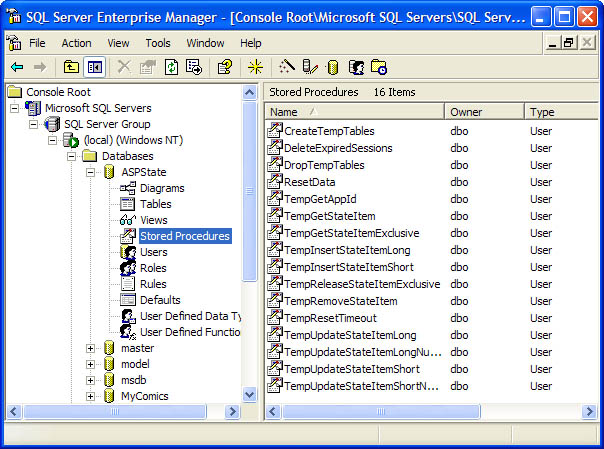Collapse the (local) (Windows NT) server node

(52, 141)
